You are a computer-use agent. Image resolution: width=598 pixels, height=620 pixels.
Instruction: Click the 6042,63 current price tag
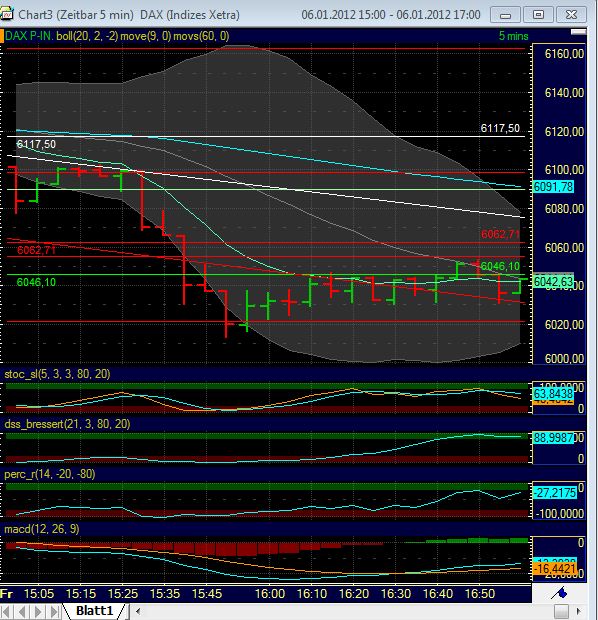553,282
